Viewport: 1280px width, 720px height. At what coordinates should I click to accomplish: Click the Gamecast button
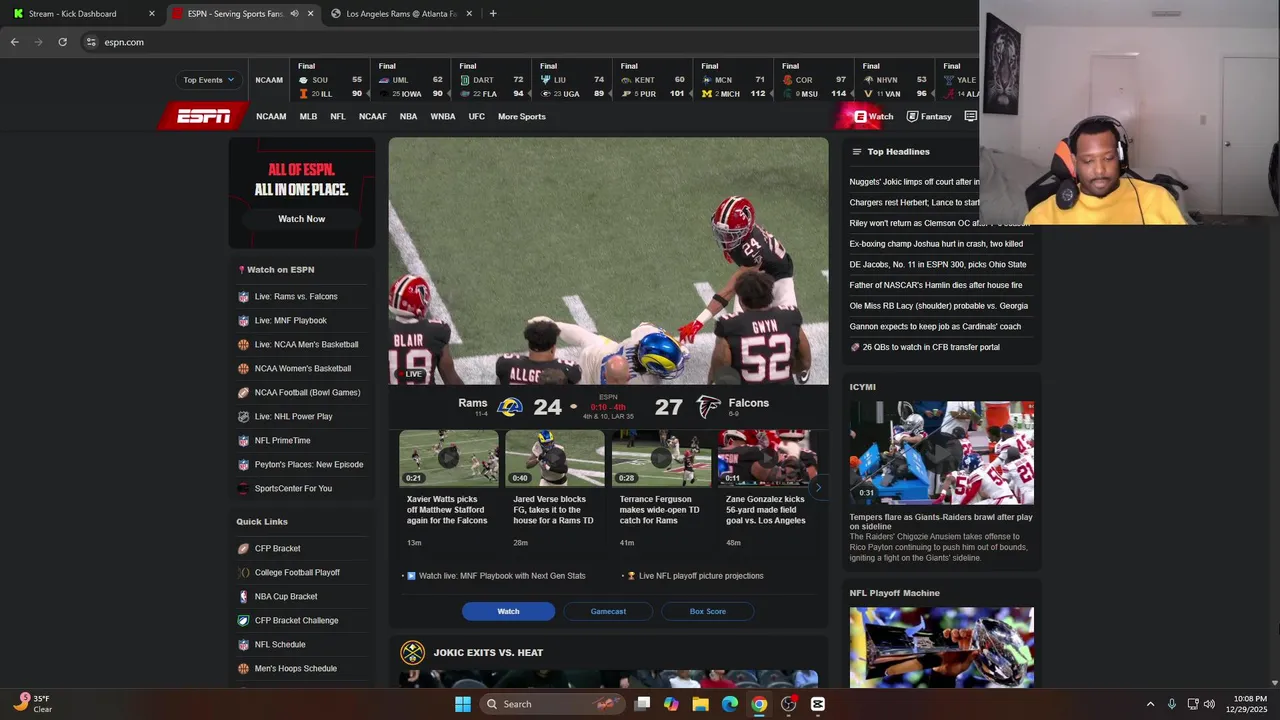coord(608,611)
